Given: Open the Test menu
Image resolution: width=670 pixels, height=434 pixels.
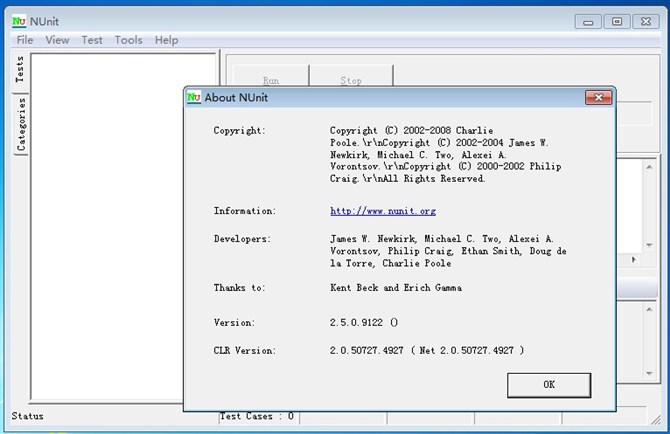Looking at the screenshot, I should click(92, 40).
